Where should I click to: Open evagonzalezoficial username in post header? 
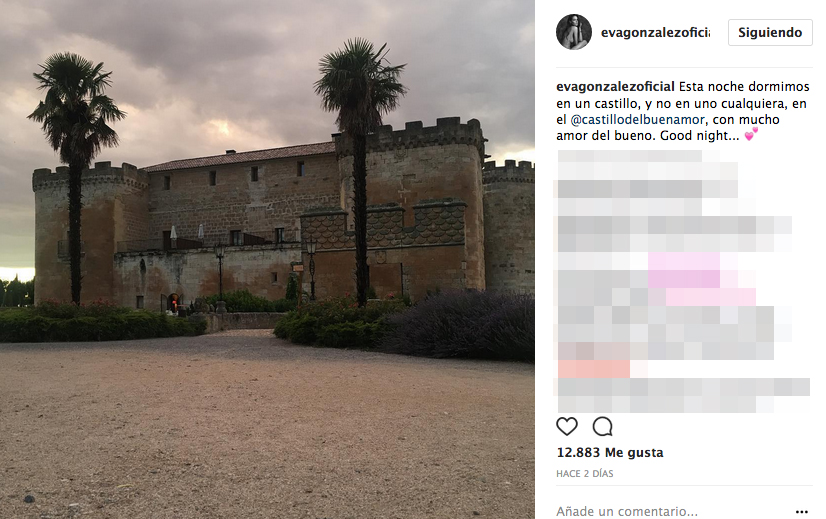tap(655, 33)
